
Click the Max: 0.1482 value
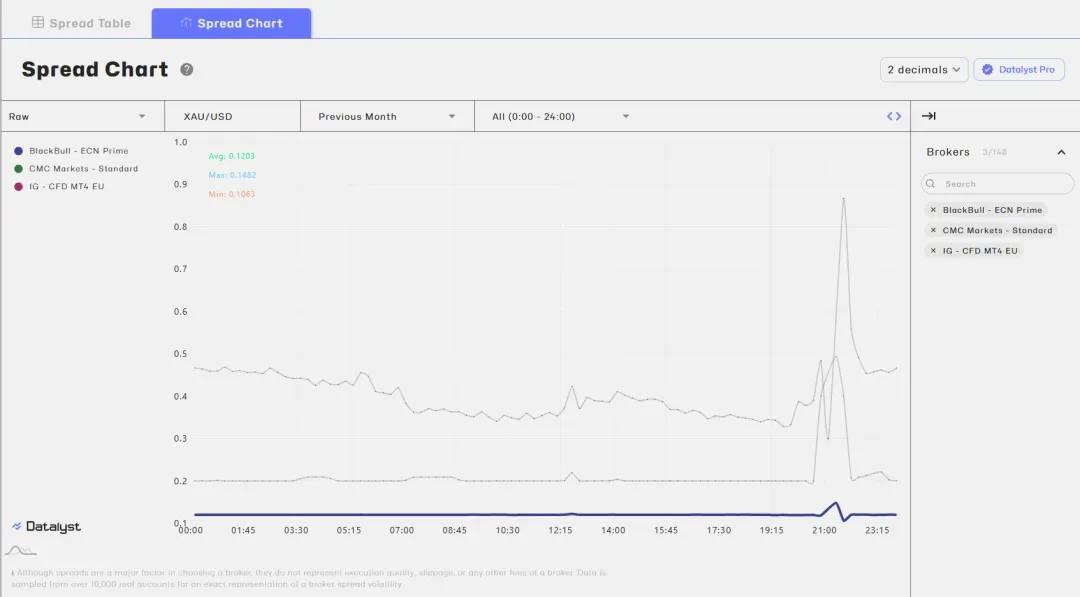click(232, 175)
